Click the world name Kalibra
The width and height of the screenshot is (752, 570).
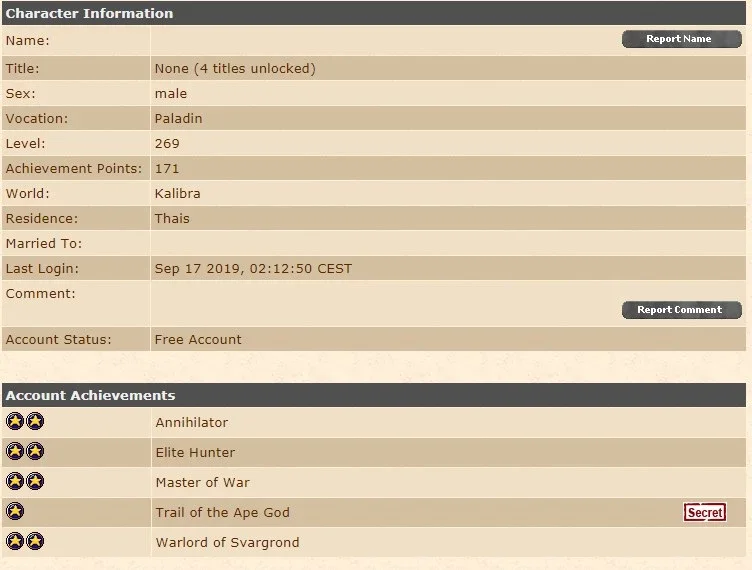[177, 193]
